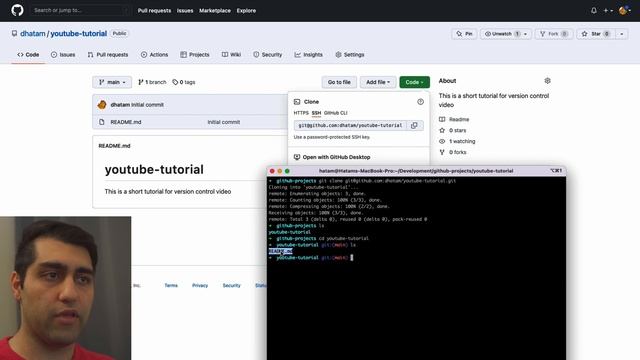Switch to the Insights tab
Image resolution: width=640 pixels, height=360 pixels.
coord(309,55)
